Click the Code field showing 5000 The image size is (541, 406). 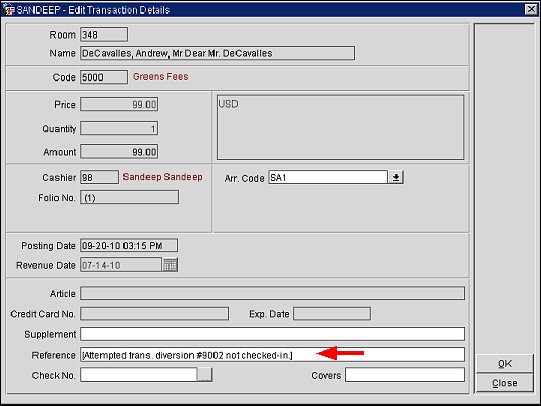click(104, 77)
